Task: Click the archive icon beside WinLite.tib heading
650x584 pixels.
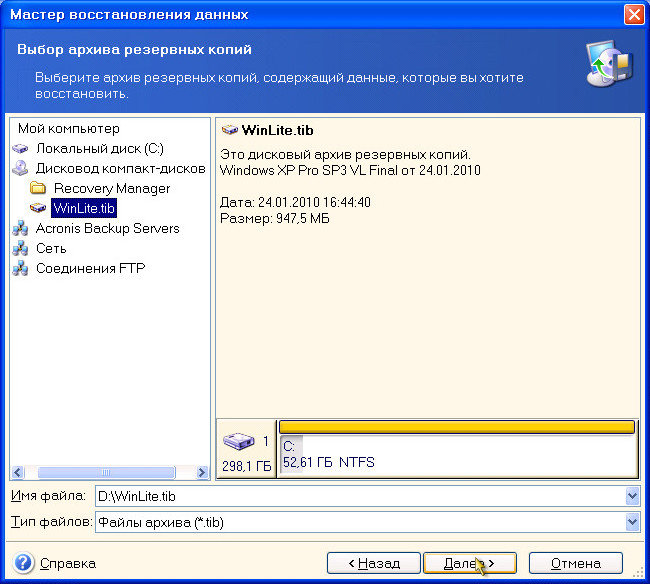Action: pos(229,130)
